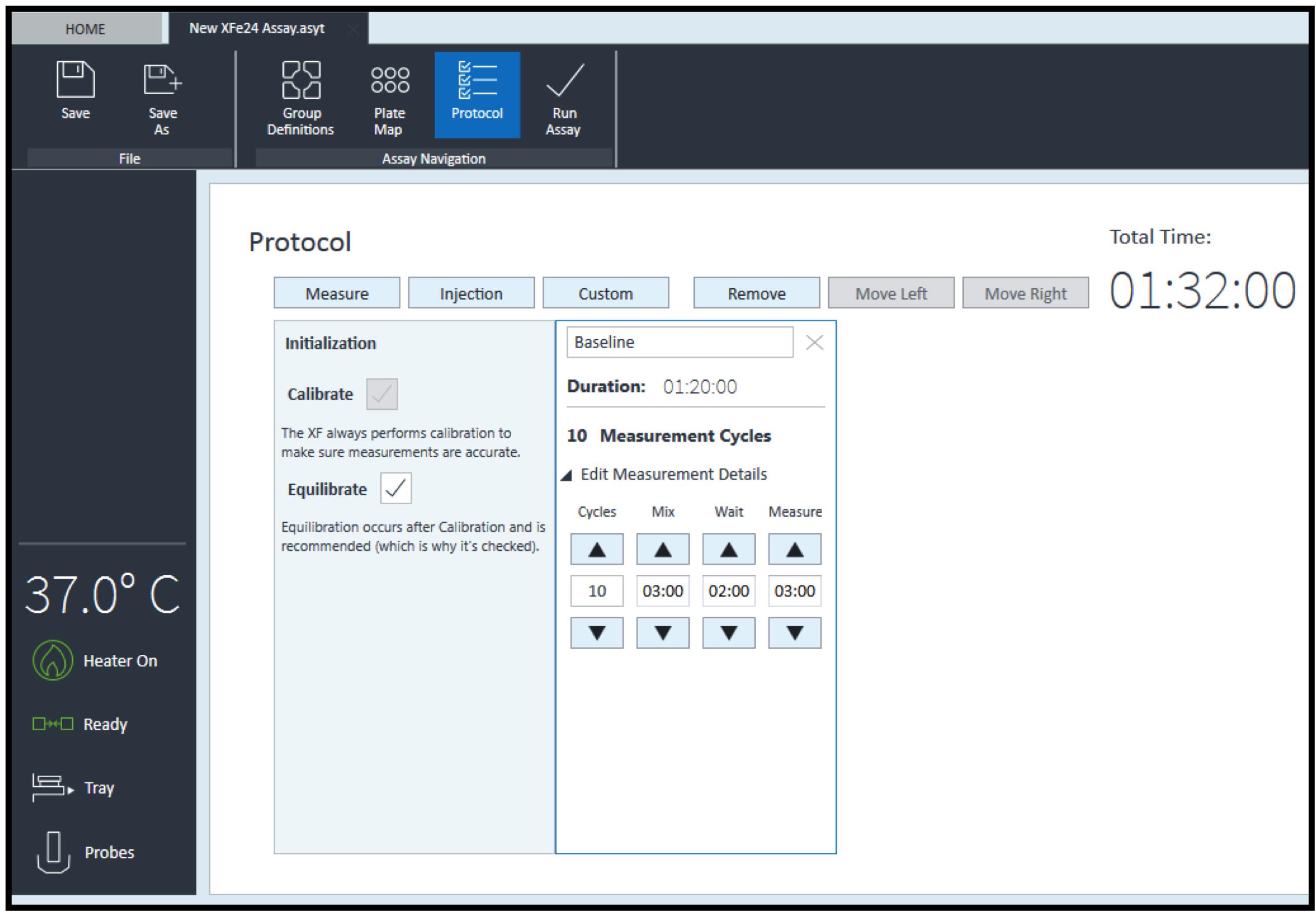The width and height of the screenshot is (1316, 912).
Task: Click the Custom button
Action: coord(605,293)
